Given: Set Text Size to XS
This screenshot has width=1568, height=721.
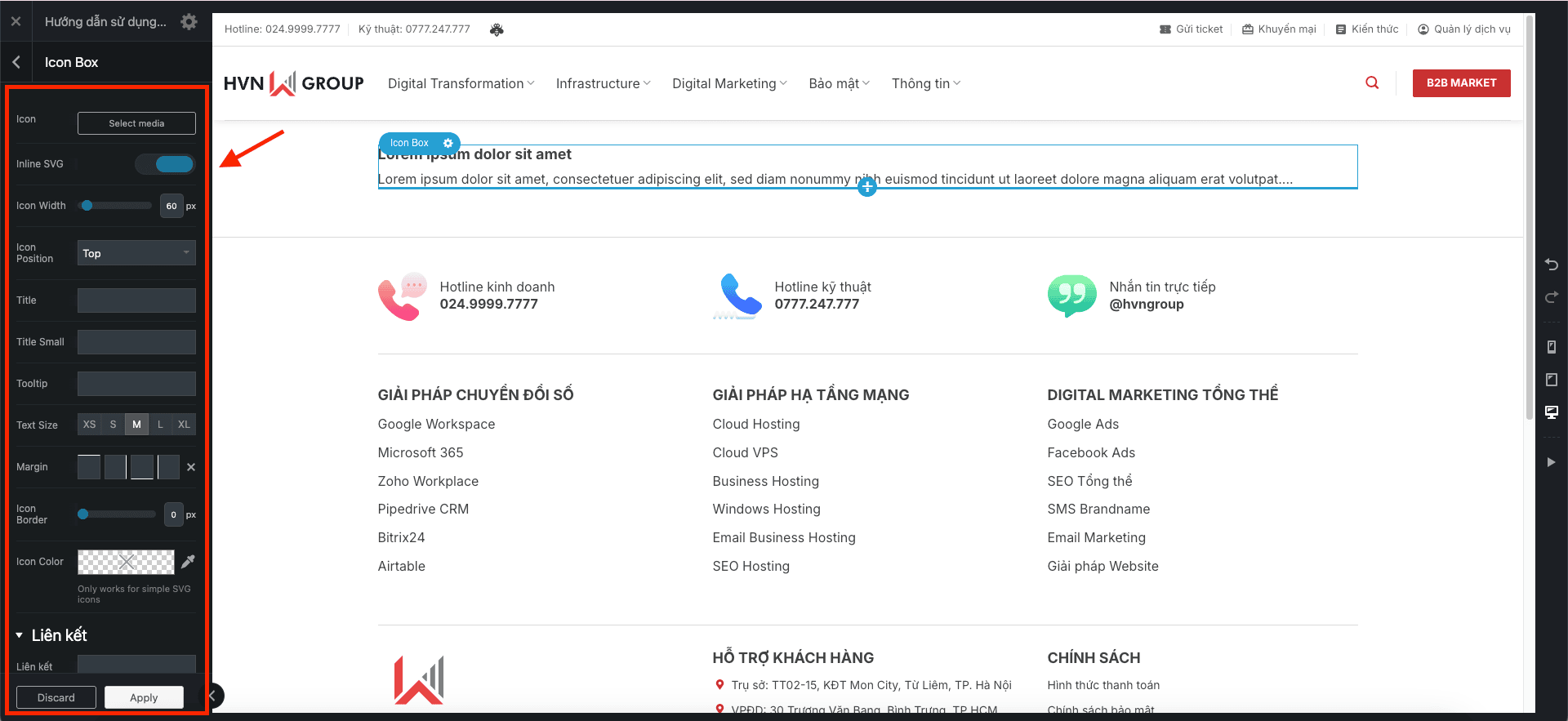Looking at the screenshot, I should pos(89,425).
